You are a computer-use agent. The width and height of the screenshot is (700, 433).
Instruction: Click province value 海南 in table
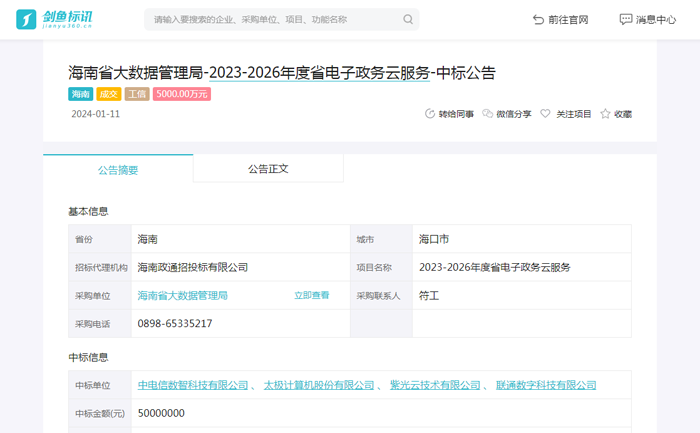147,239
